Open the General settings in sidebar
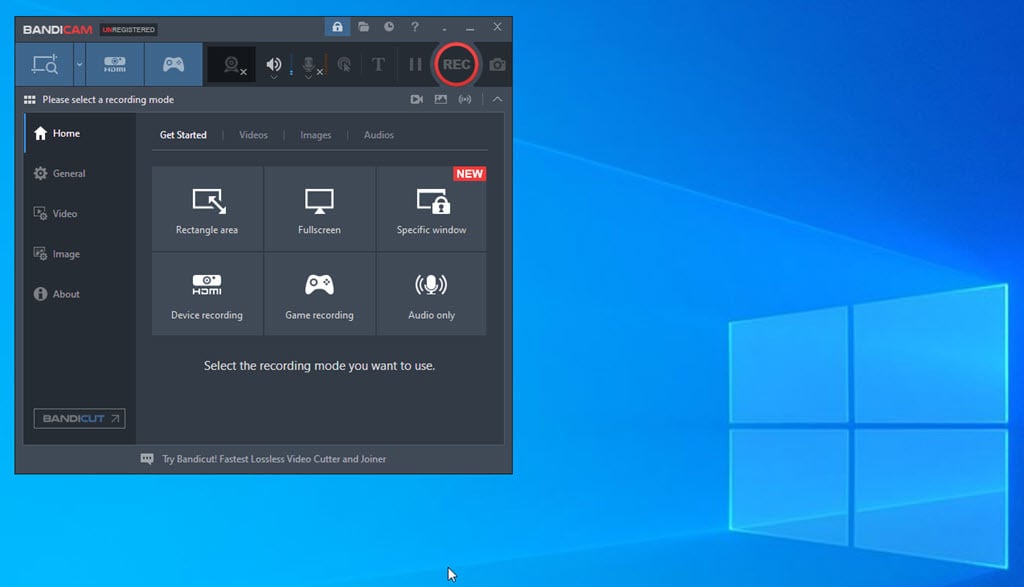Screen dimensions: 1024x587 [80, 174]
